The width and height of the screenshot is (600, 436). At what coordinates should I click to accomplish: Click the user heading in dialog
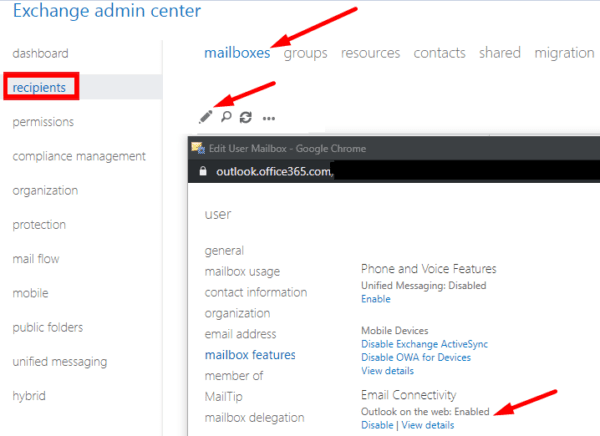coord(218,214)
